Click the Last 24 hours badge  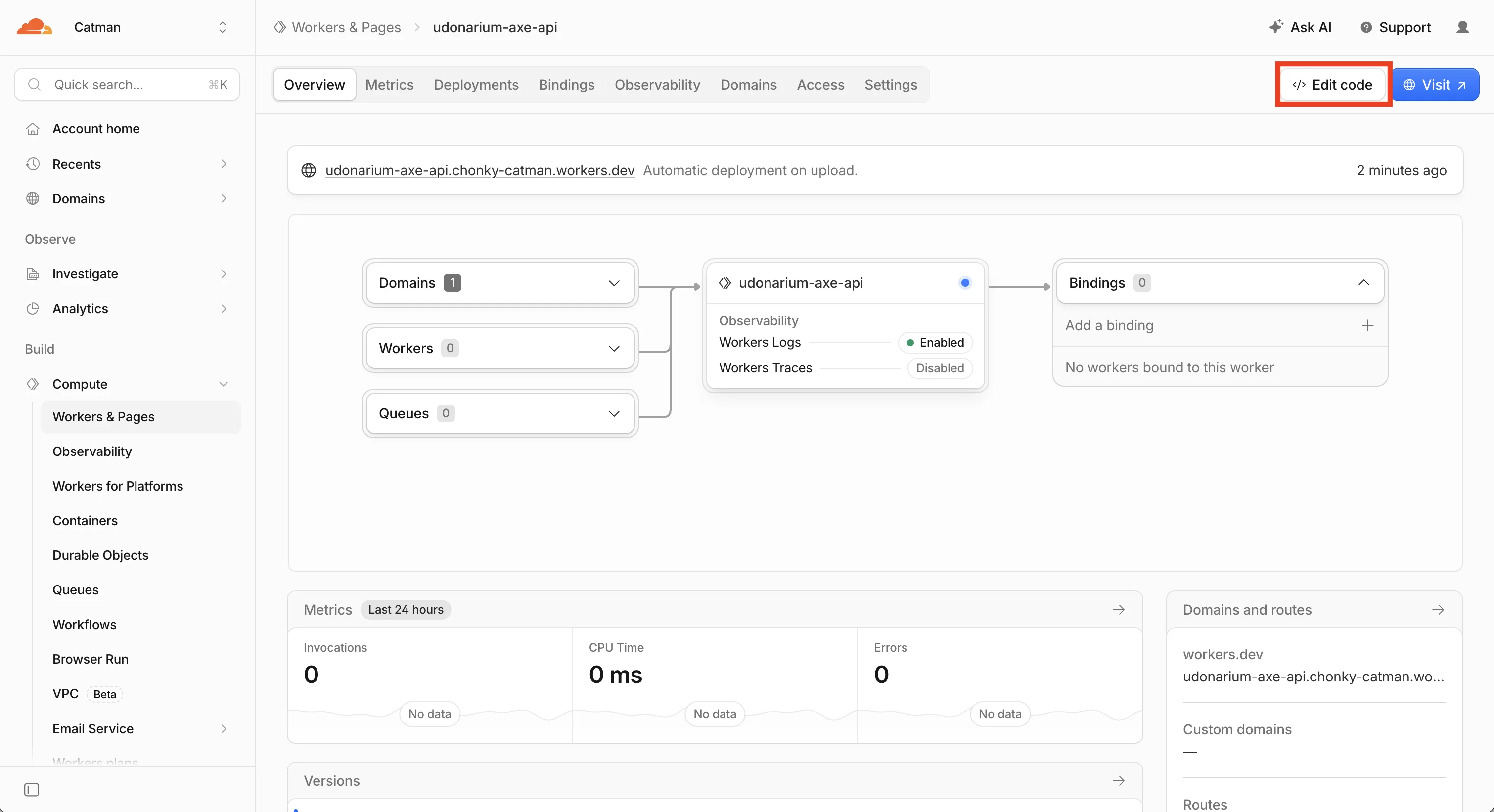[x=406, y=610]
